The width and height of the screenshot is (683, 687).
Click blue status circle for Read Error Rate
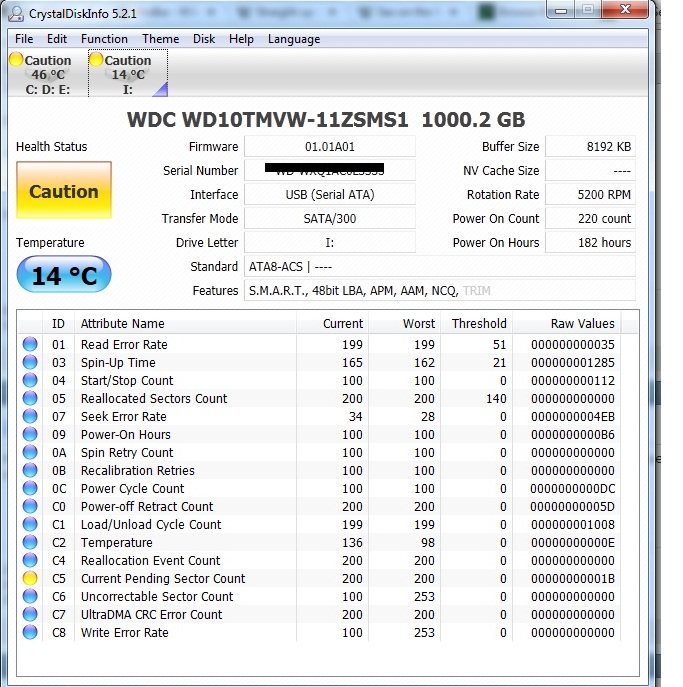point(30,345)
